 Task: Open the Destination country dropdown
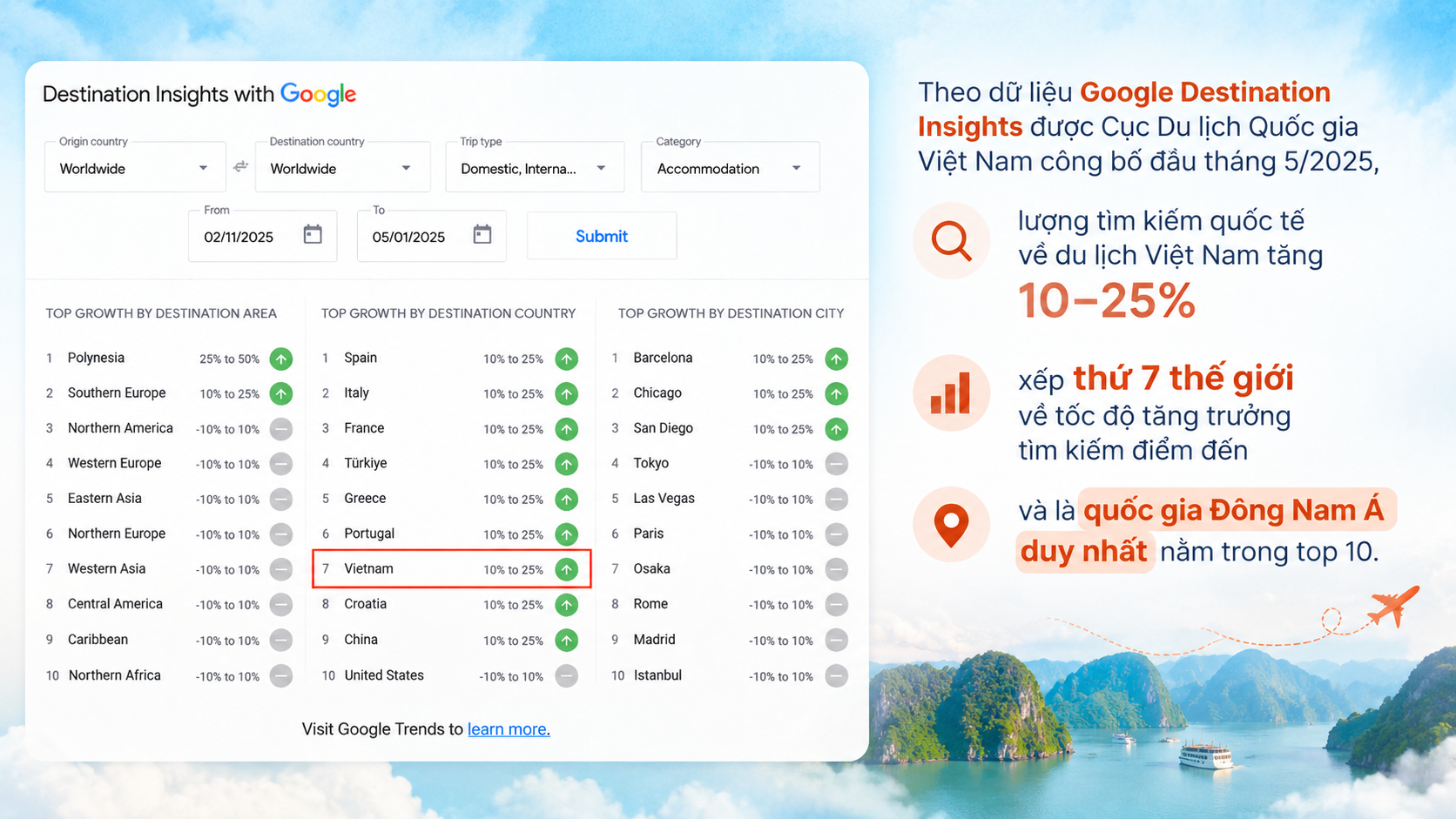point(342,167)
